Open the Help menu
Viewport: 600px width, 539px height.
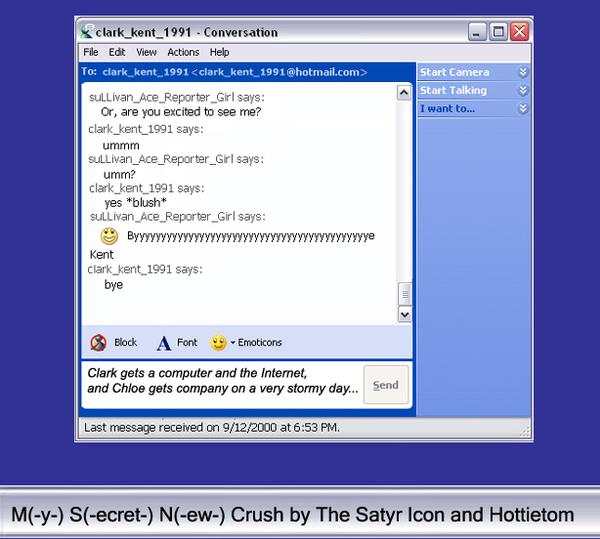219,52
